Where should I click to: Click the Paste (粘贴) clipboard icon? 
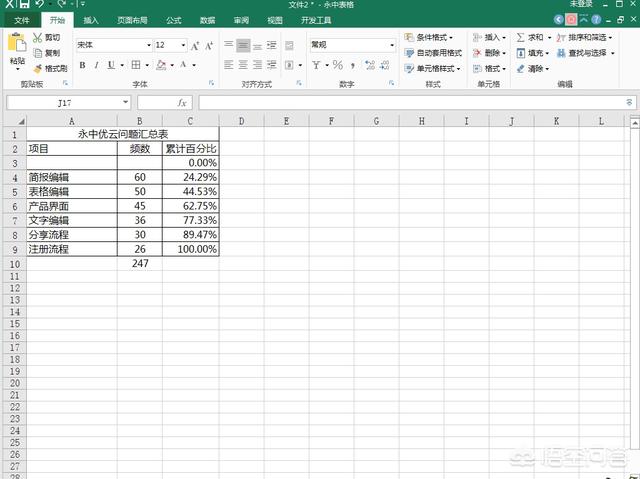click(17, 42)
